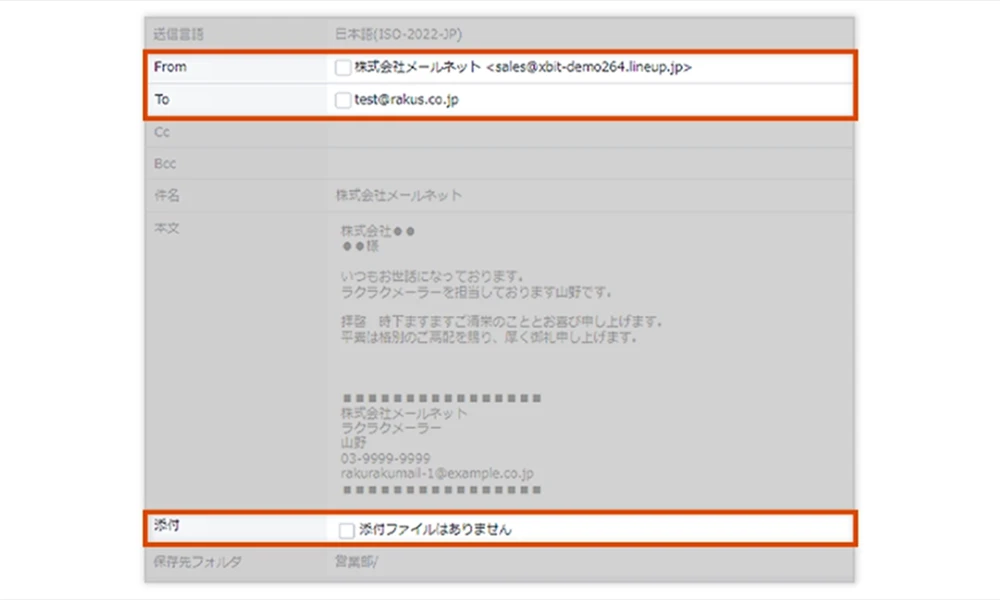Click the signature line ラクラクメーラー
Image resolution: width=1000 pixels, height=600 pixels.
pos(391,428)
